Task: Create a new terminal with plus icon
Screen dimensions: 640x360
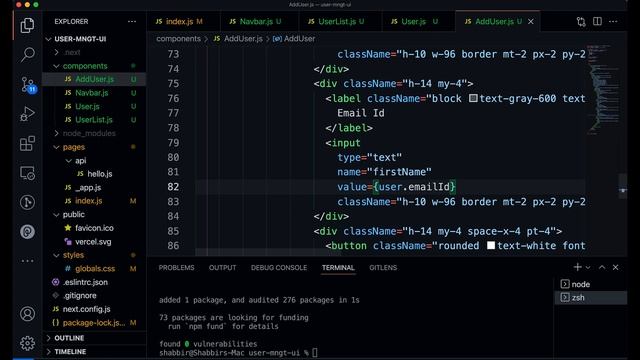Action: (x=577, y=267)
